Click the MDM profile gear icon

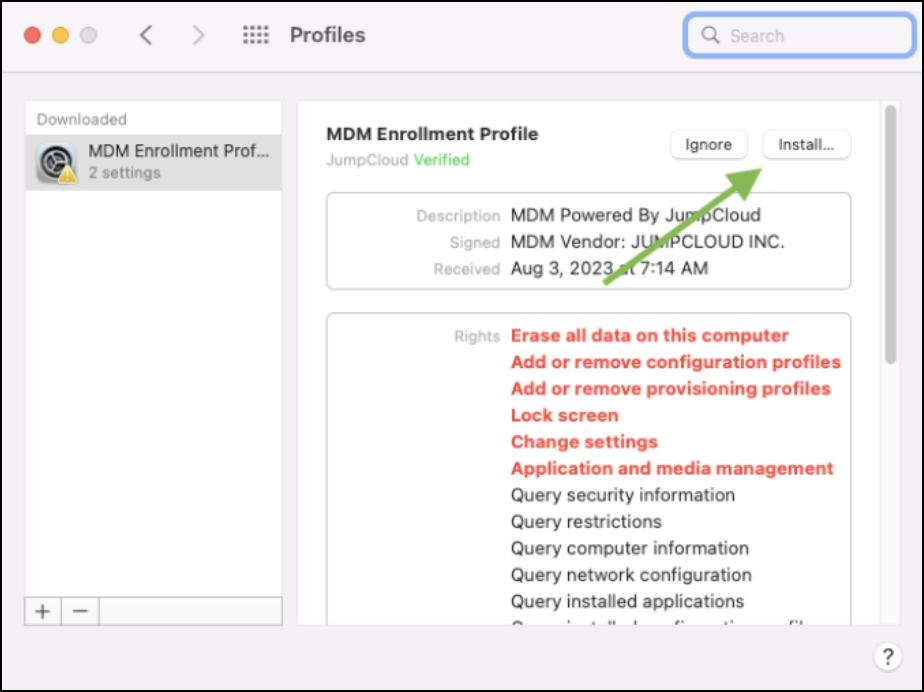click(55, 162)
